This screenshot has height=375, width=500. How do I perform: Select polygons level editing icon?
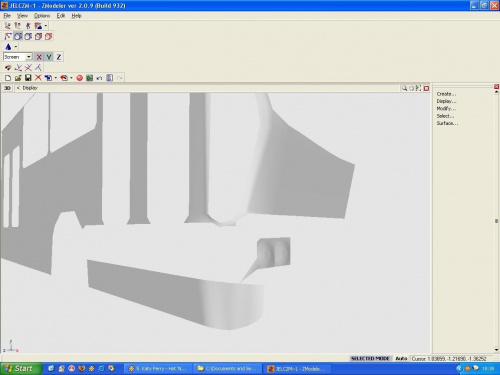pyautogui.click(x=28, y=26)
